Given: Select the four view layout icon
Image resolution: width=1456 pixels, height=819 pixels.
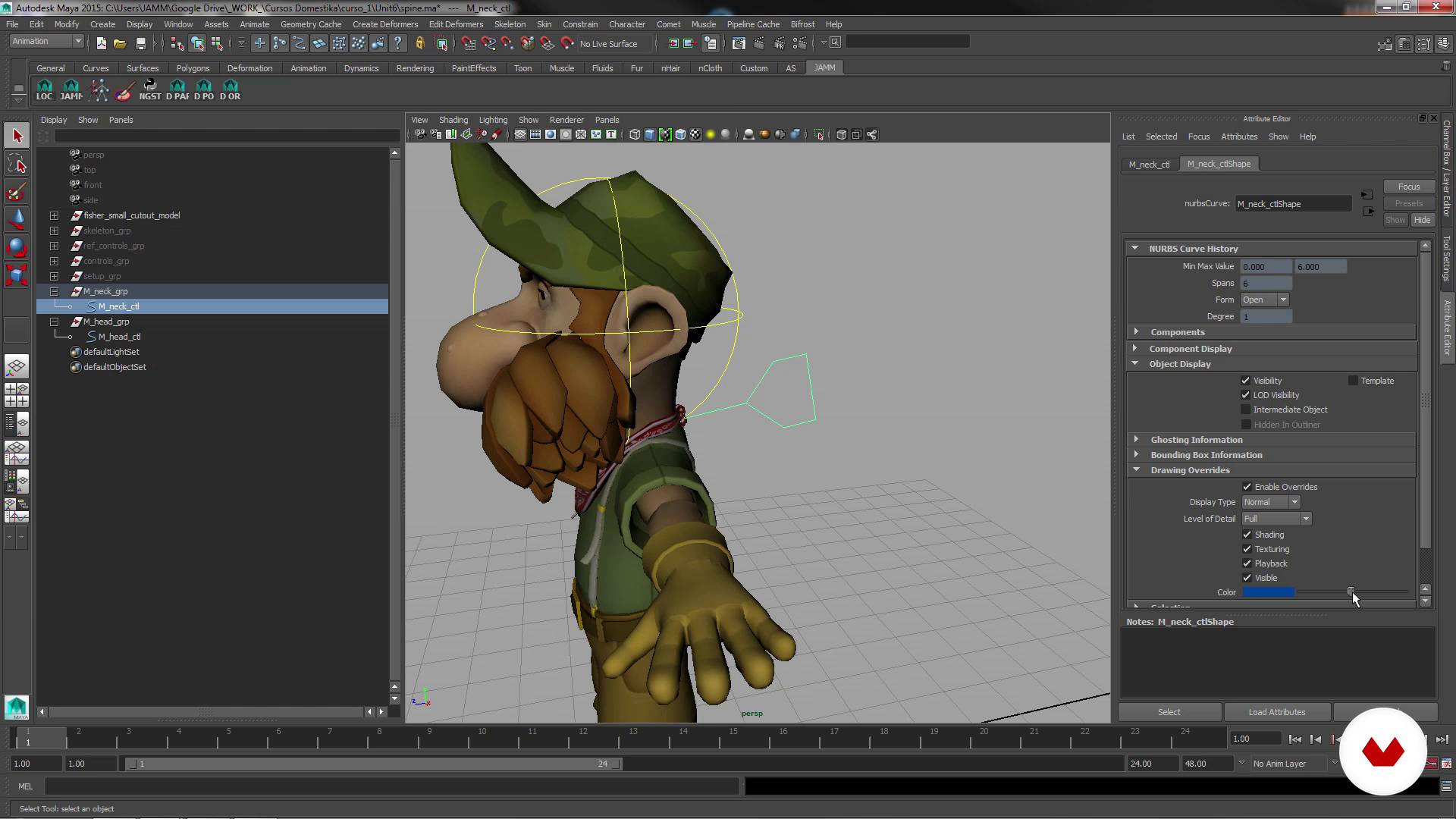Looking at the screenshot, I should click(x=17, y=394).
